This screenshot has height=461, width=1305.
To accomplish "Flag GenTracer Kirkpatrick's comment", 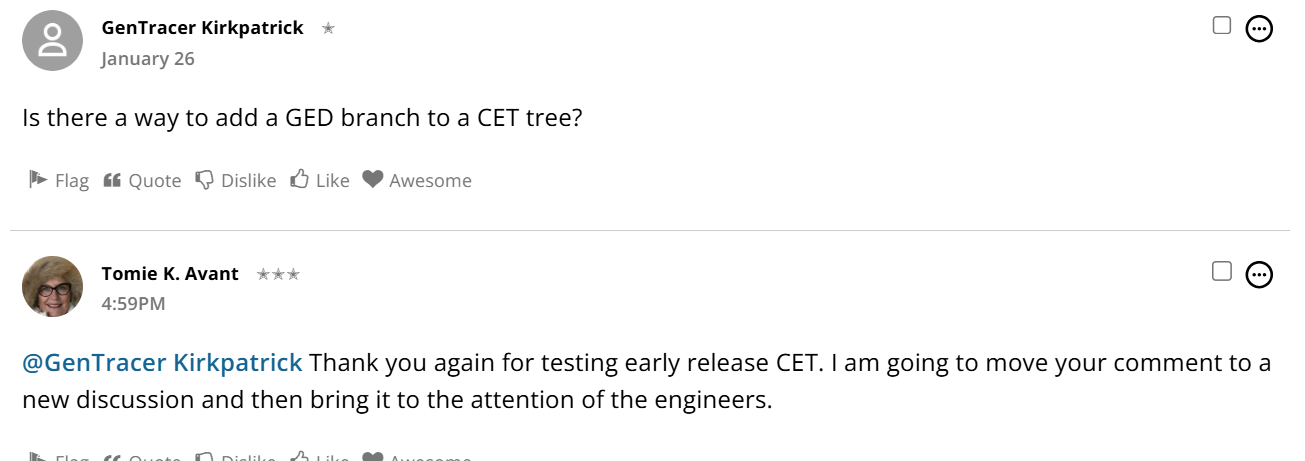I will [59, 180].
